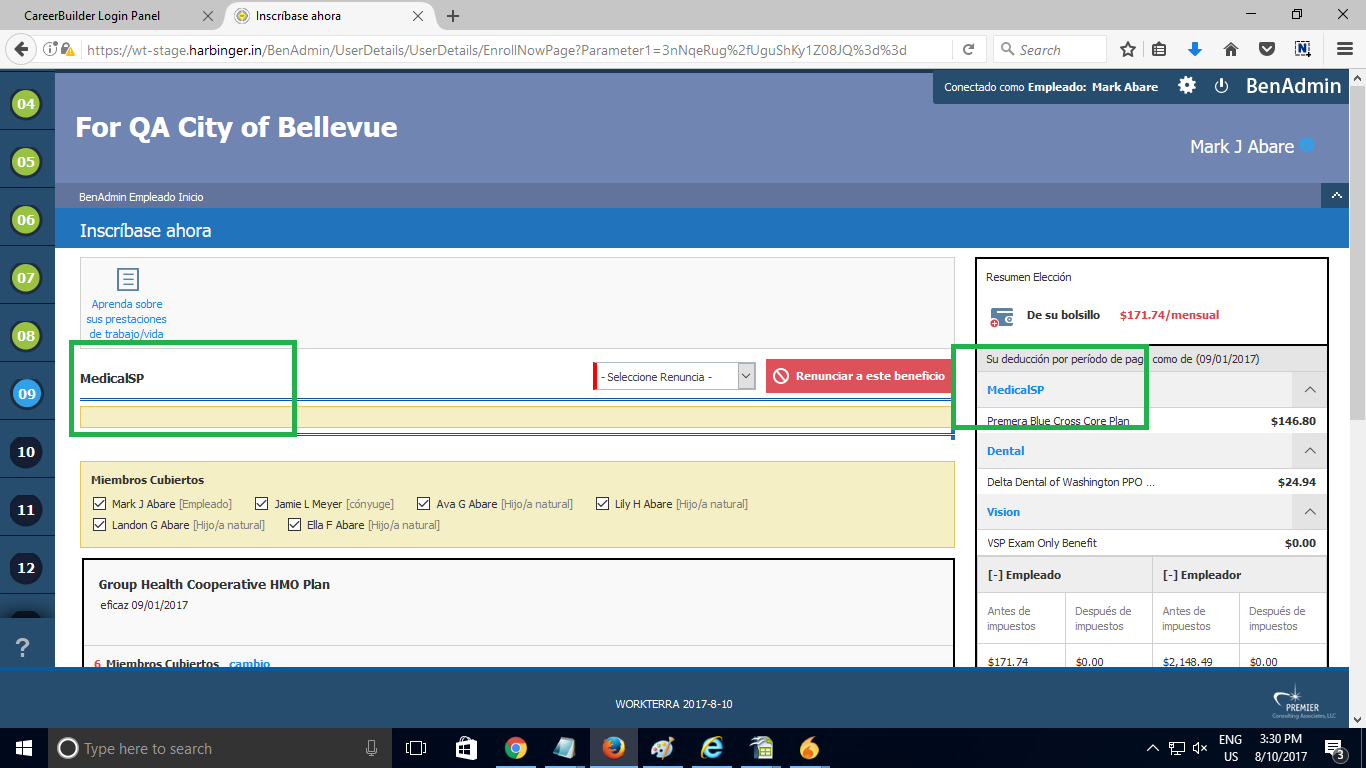Viewport: 1366px width, 768px height.
Task: Open Task View on the taskbar
Action: tap(416, 748)
